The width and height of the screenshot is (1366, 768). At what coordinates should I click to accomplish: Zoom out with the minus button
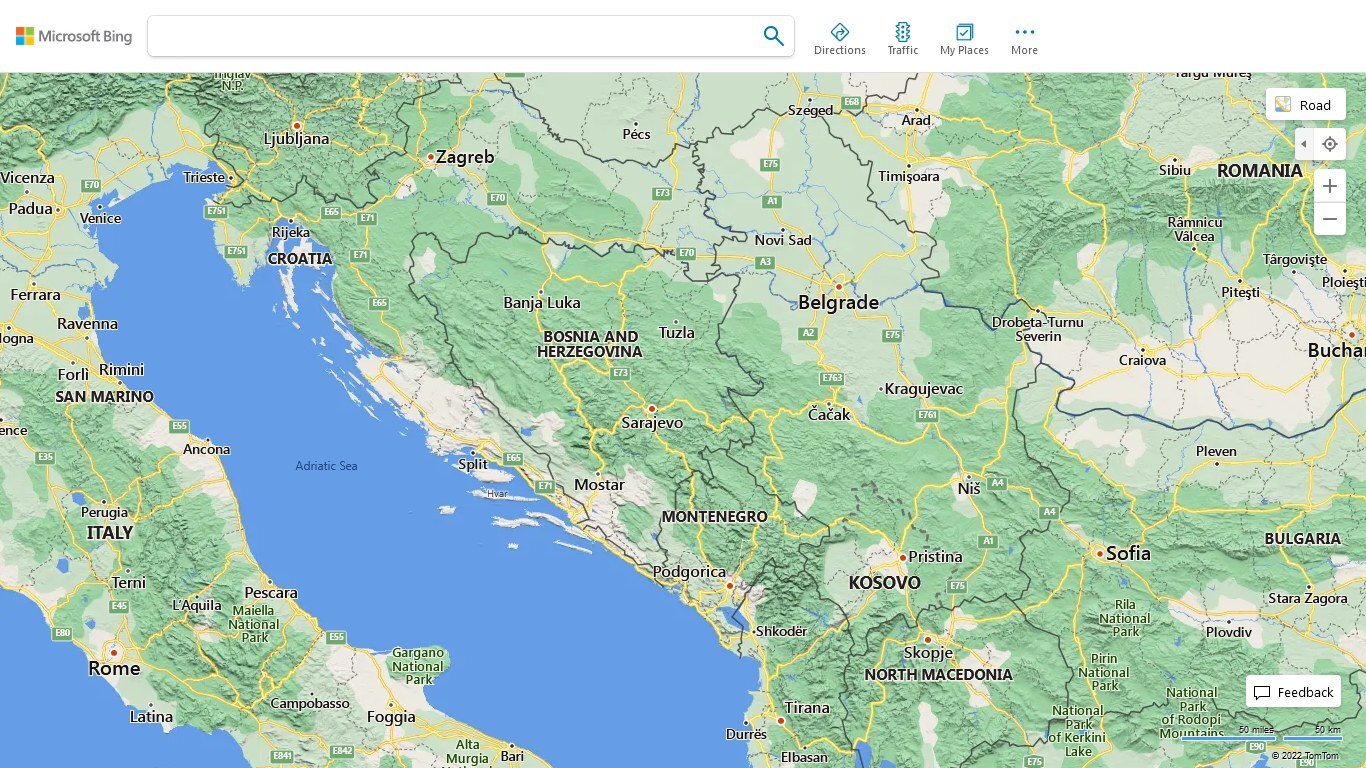coord(1329,219)
